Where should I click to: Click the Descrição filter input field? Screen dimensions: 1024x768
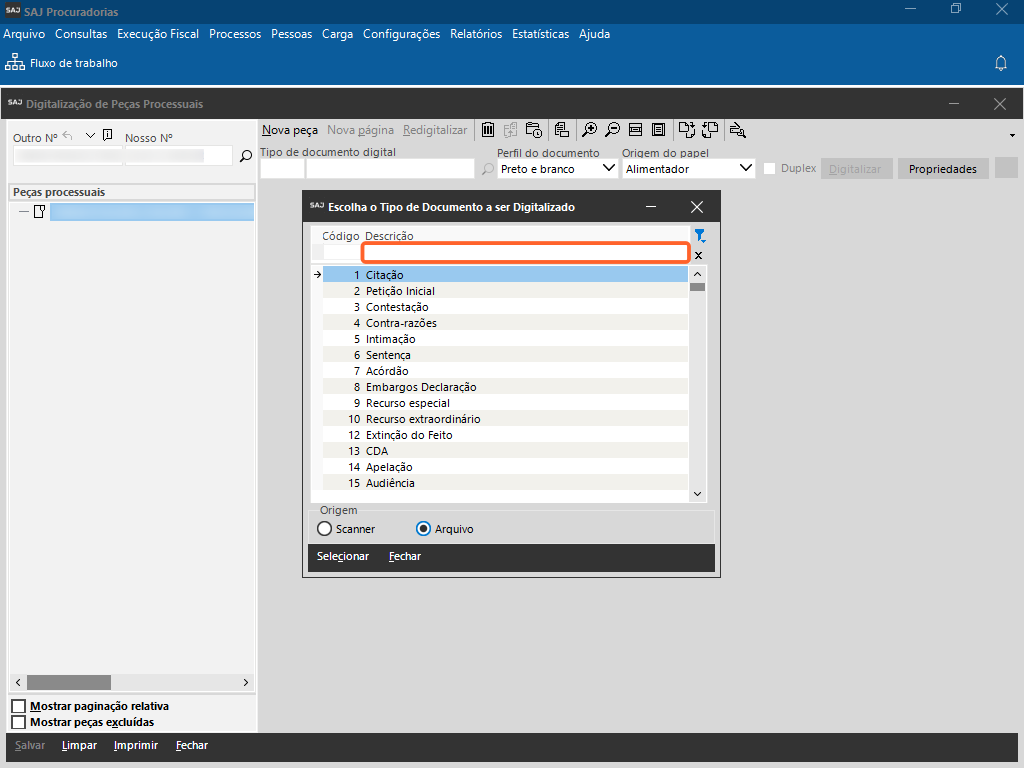(525, 254)
